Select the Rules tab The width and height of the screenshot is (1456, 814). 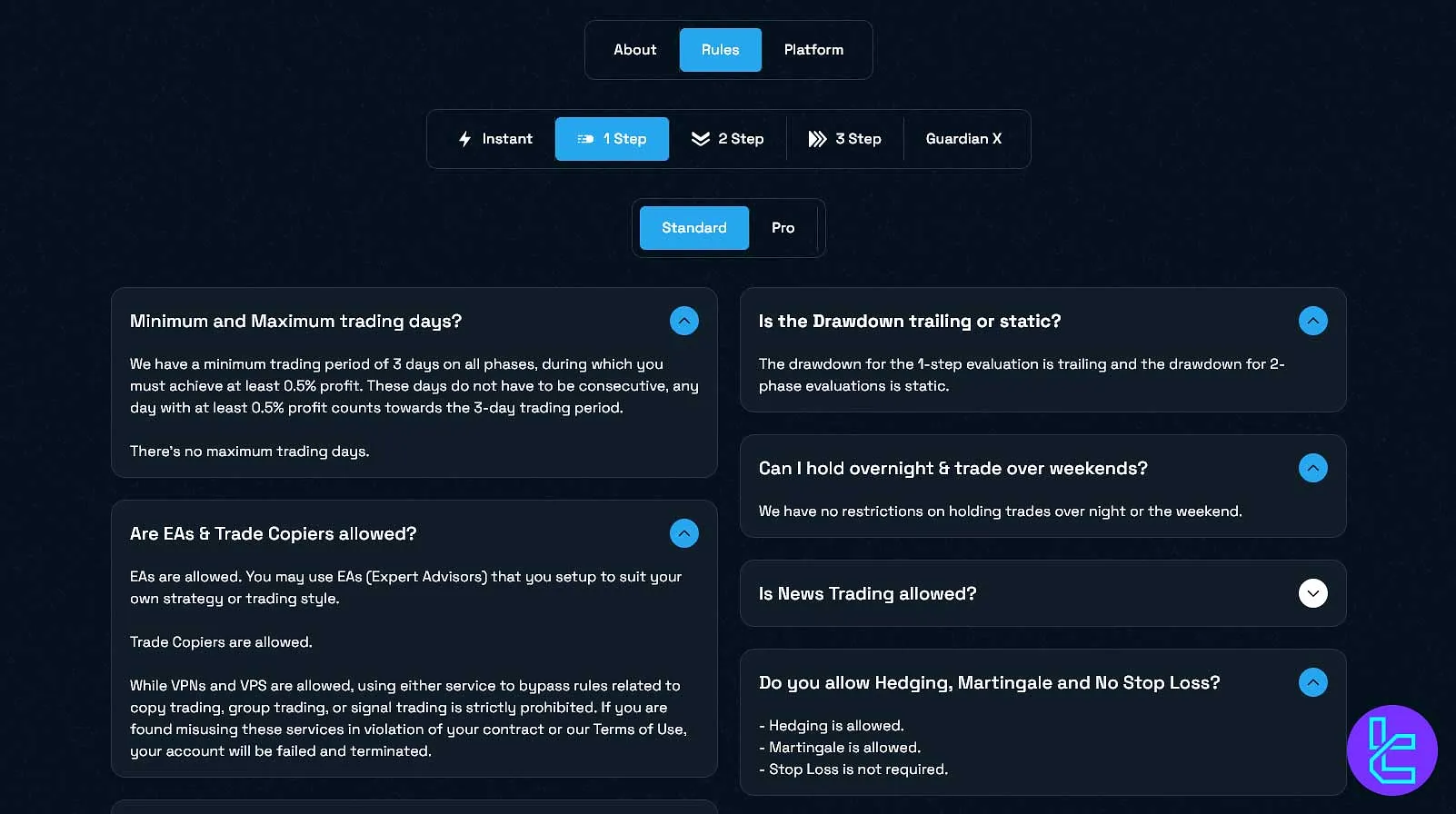[x=720, y=50]
